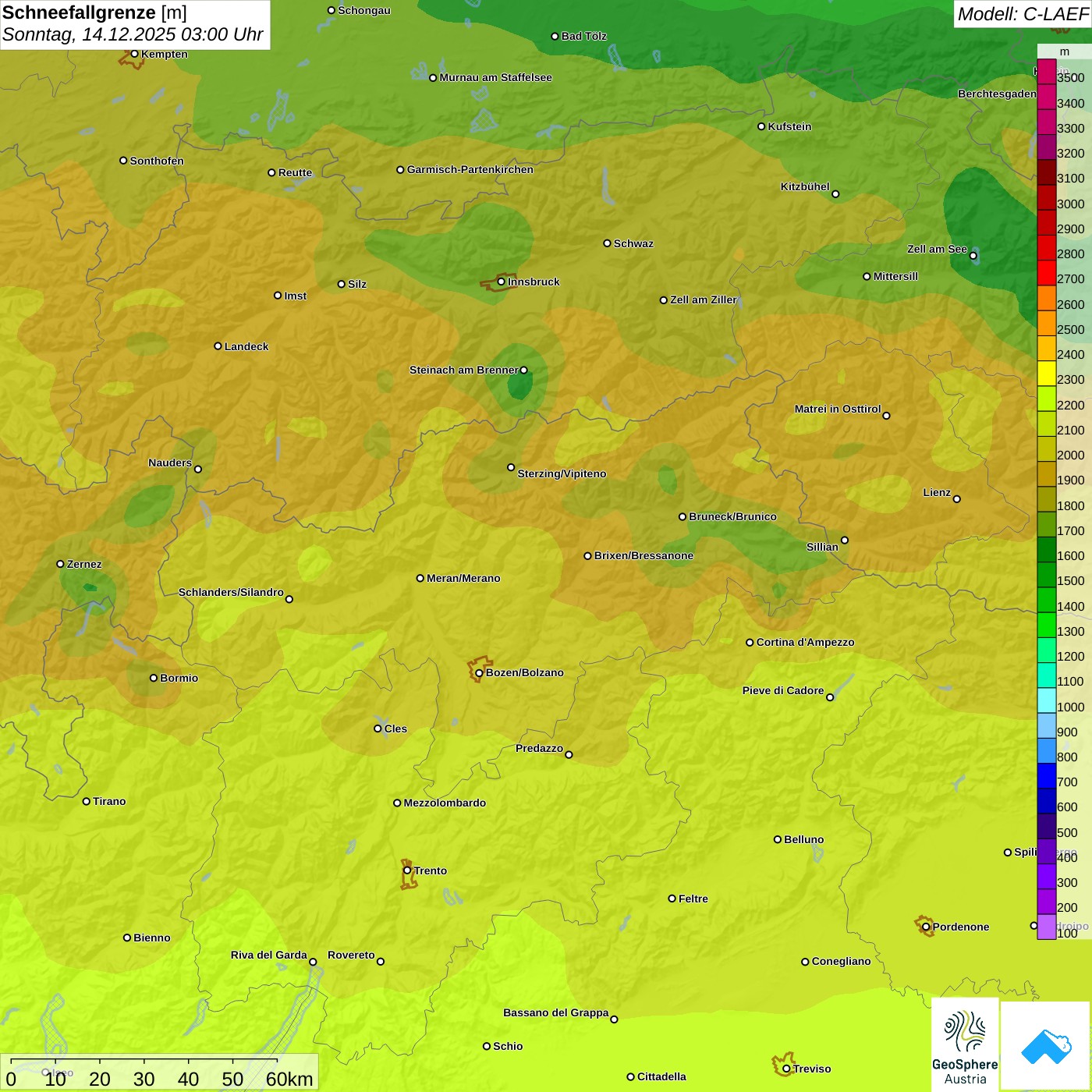
Task: Click the 'Mezzolombardo' label
Action: click(x=445, y=803)
